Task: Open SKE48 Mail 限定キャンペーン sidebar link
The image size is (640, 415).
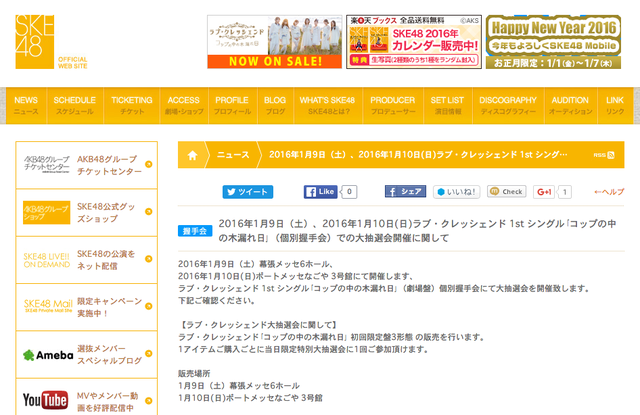Action: tap(87, 307)
